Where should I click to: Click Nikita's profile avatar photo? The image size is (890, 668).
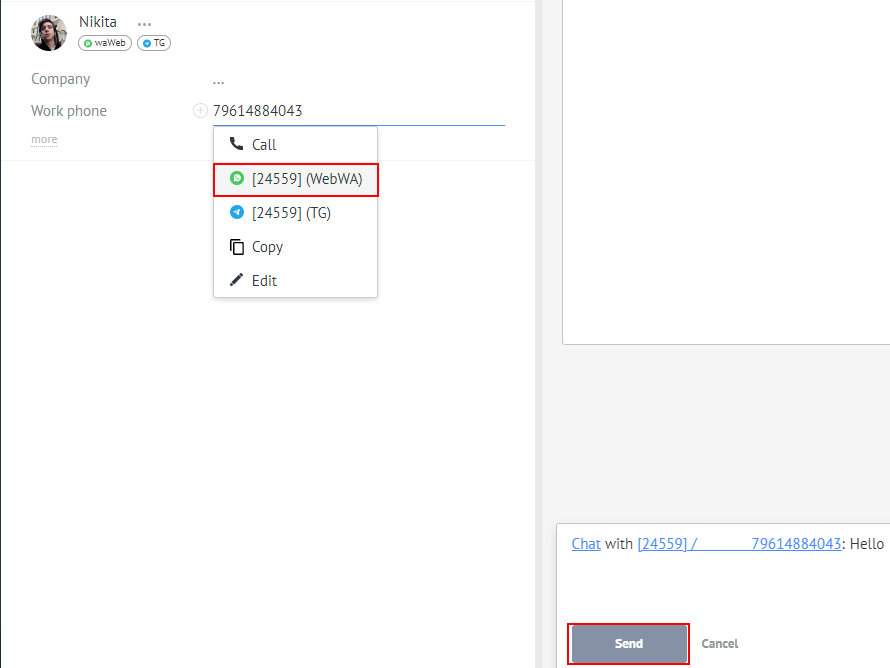(49, 33)
